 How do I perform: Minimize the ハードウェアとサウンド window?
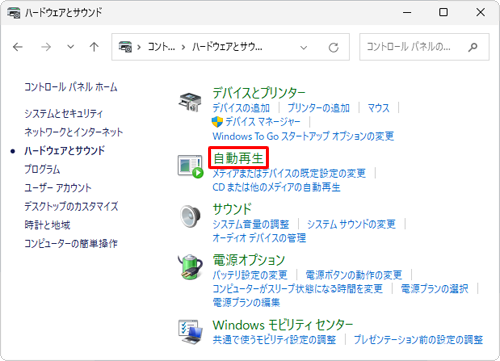pos(407,13)
